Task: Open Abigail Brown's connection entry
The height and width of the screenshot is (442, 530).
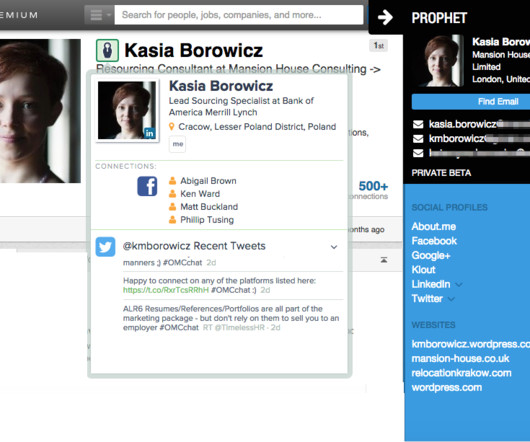Action: pos(208,181)
